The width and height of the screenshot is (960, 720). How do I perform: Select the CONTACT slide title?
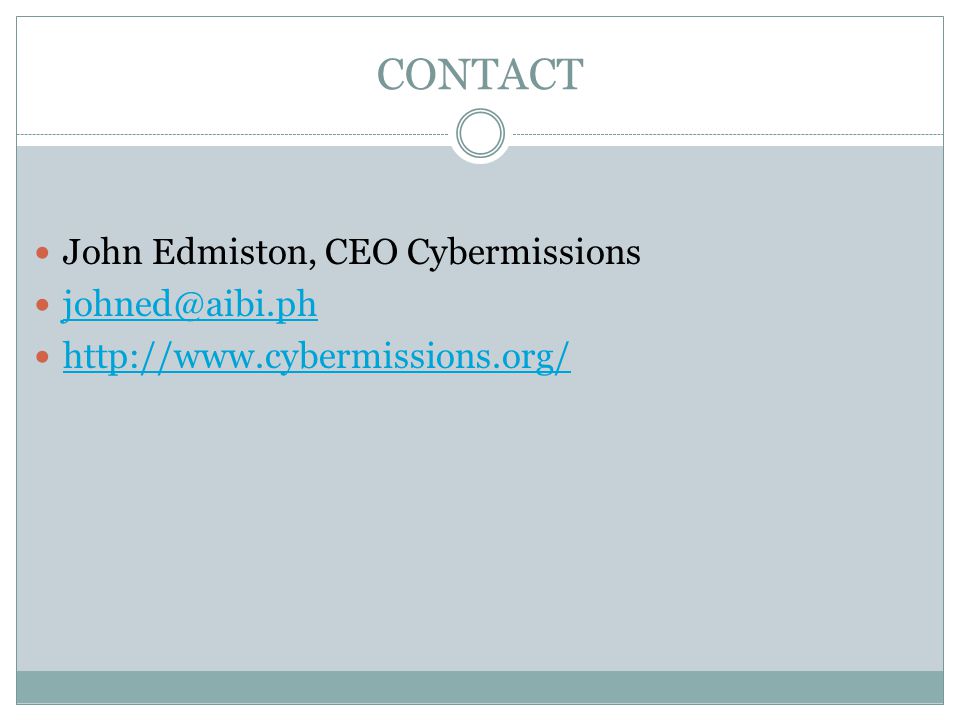480,74
